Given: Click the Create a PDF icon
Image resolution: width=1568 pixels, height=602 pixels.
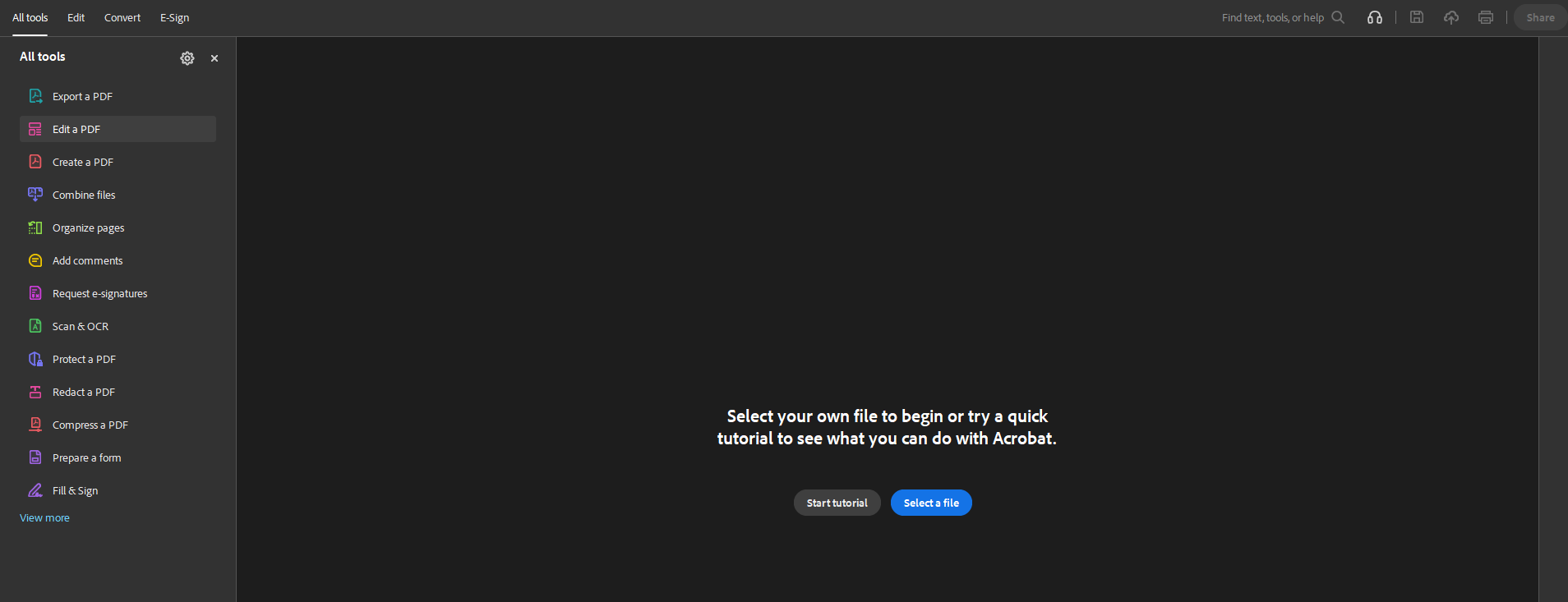Looking at the screenshot, I should pyautogui.click(x=35, y=162).
